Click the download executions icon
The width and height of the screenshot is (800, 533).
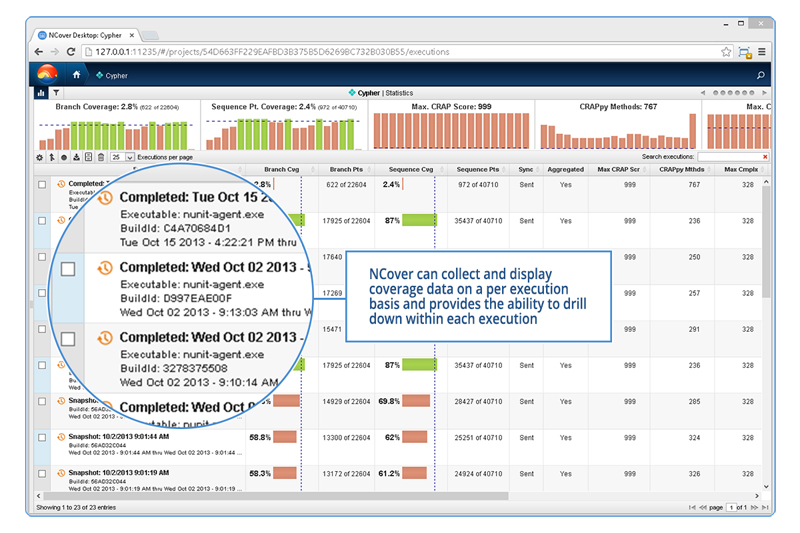[76, 157]
